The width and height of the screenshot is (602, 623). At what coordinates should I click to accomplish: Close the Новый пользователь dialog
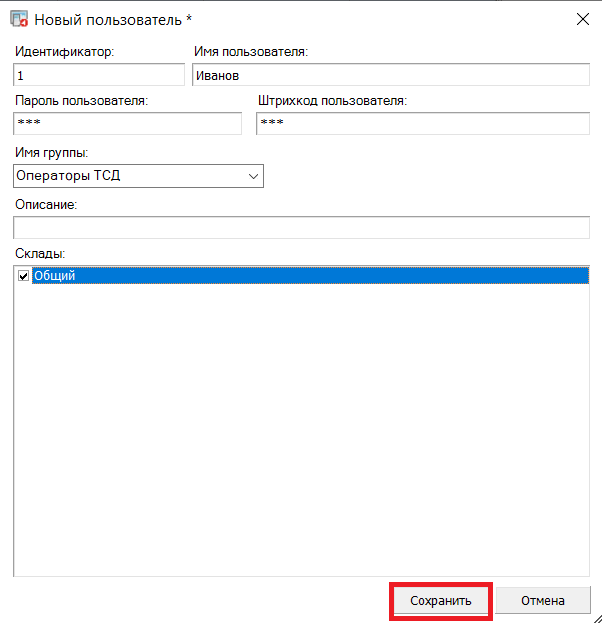[x=583, y=19]
